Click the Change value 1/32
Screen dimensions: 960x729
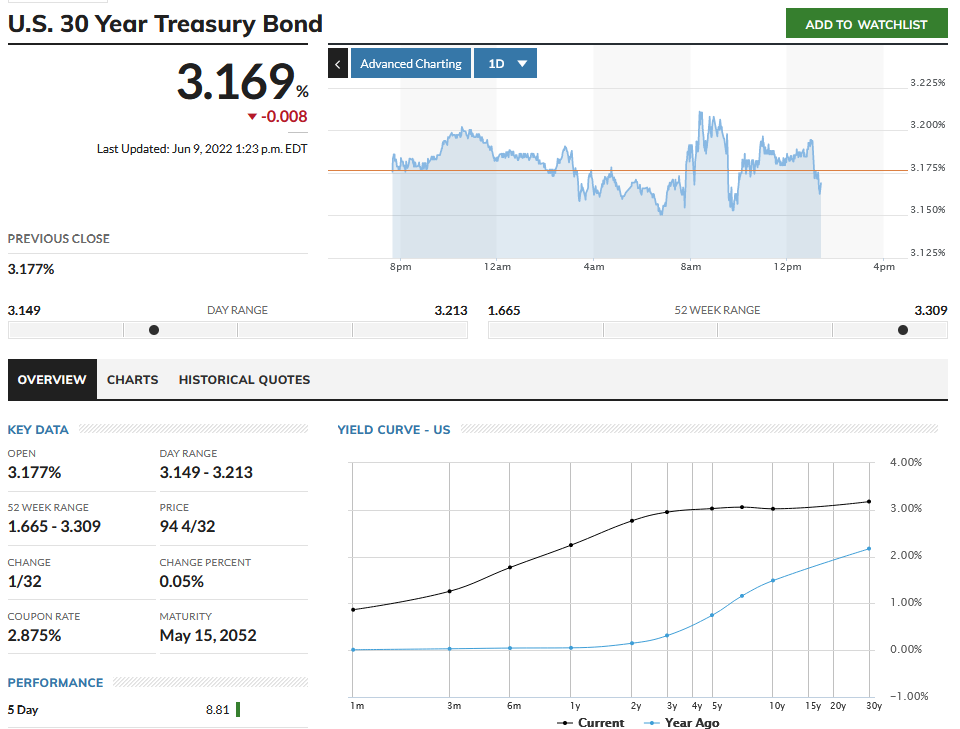pos(24,581)
